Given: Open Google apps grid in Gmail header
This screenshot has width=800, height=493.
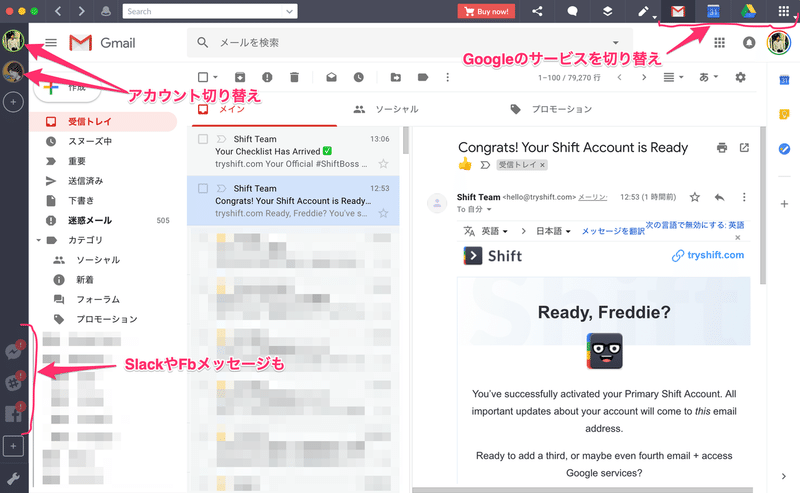Looking at the screenshot, I should pyautogui.click(x=719, y=43).
